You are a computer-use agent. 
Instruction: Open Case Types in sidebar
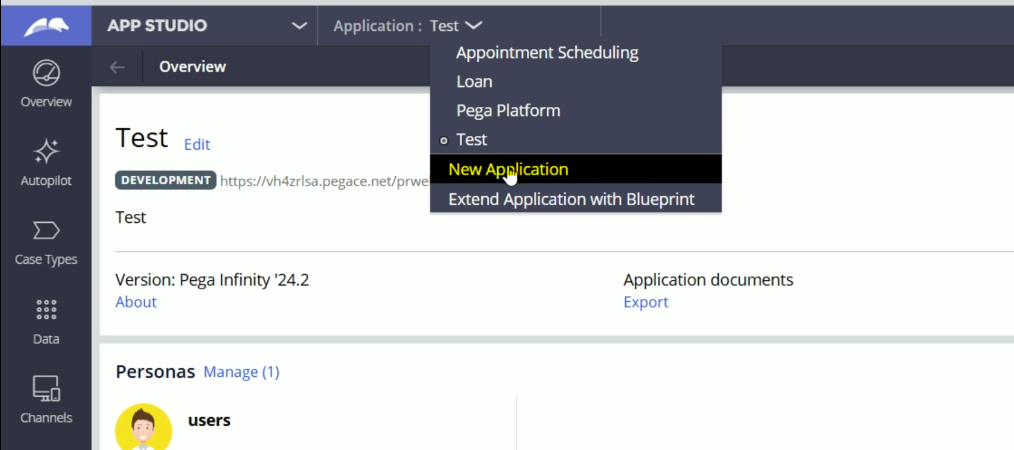pyautogui.click(x=46, y=242)
